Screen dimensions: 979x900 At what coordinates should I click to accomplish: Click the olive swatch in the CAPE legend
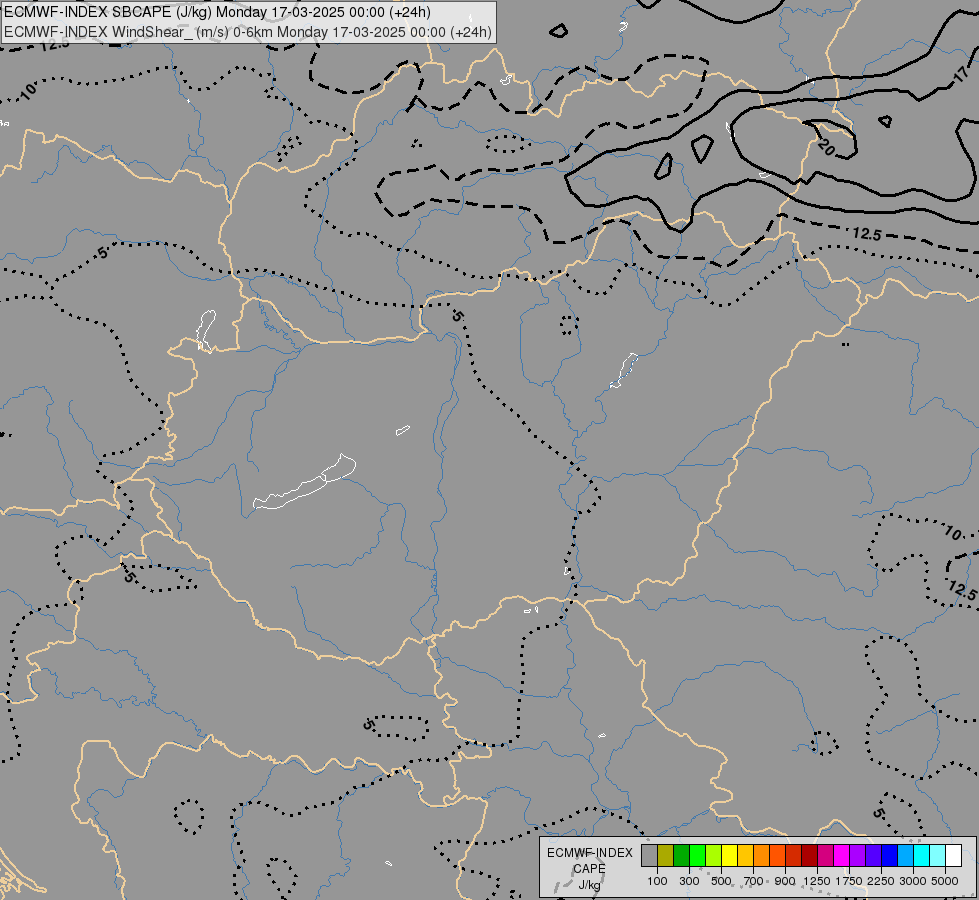665,855
